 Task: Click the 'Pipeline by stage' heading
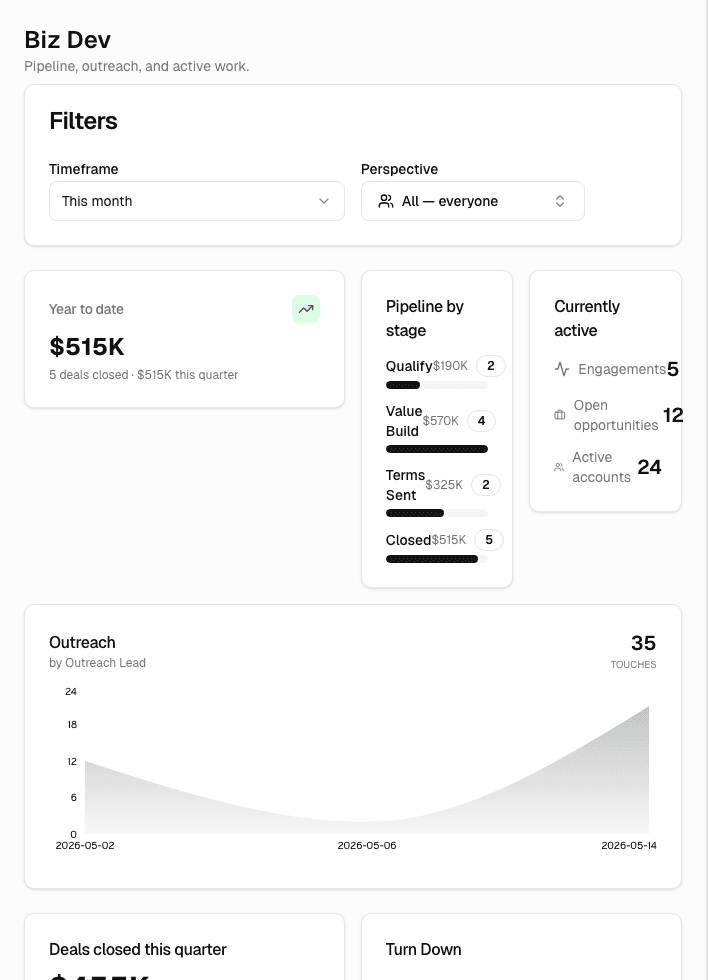tap(425, 318)
